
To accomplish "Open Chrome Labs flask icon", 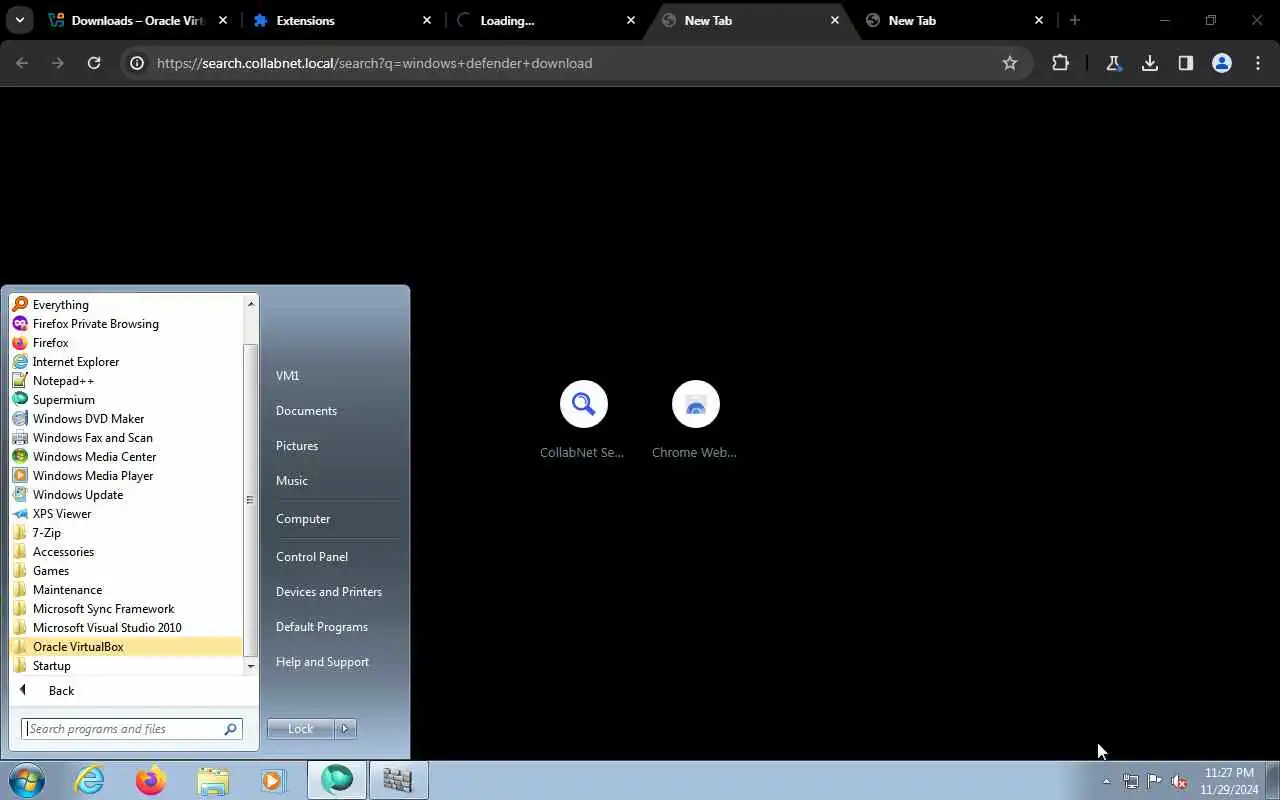I will (x=1113, y=63).
